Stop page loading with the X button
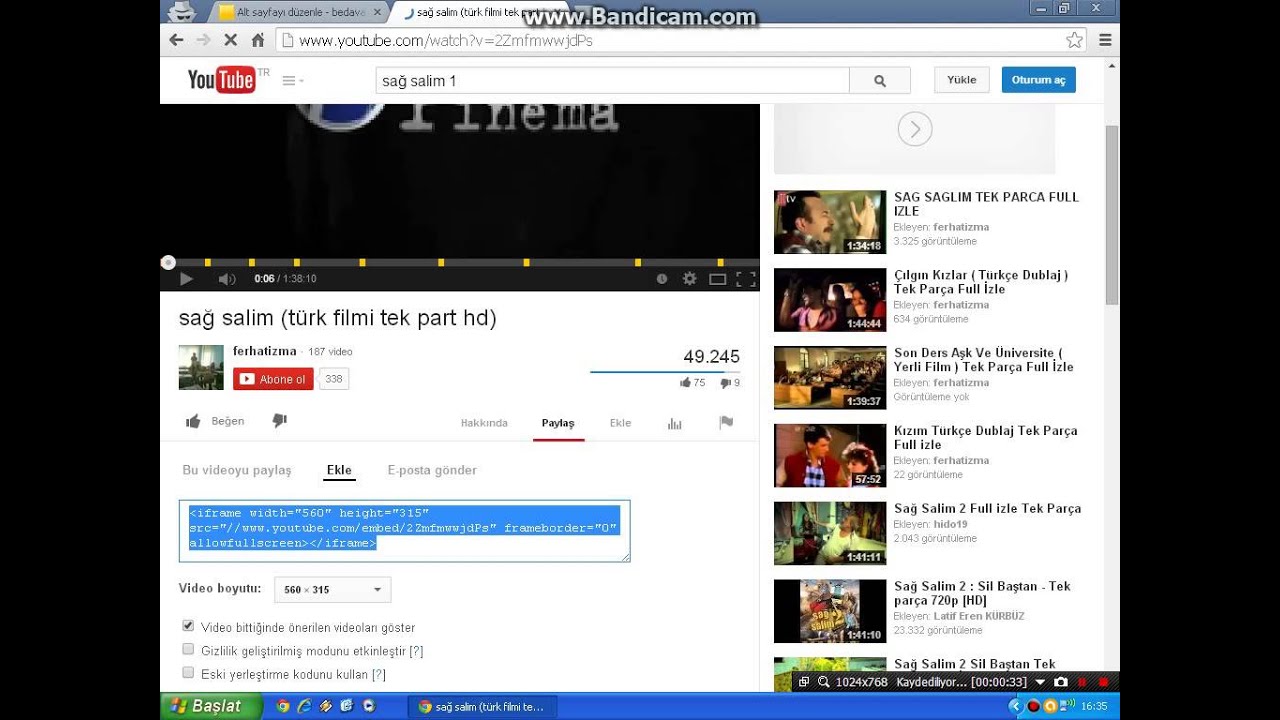Viewport: 1280px width, 720px height. [x=231, y=40]
